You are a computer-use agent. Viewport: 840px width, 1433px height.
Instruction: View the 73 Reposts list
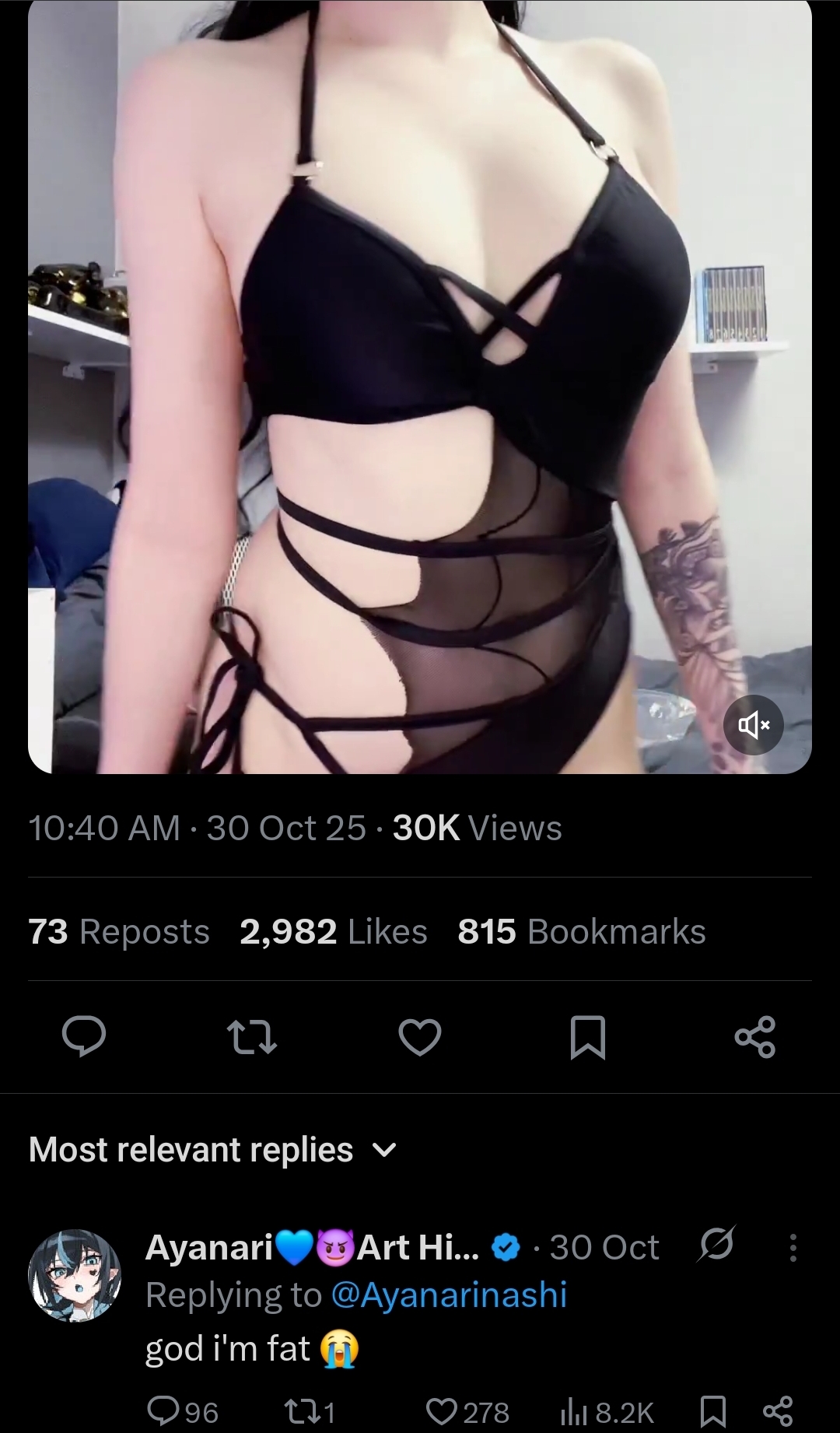coord(119,931)
